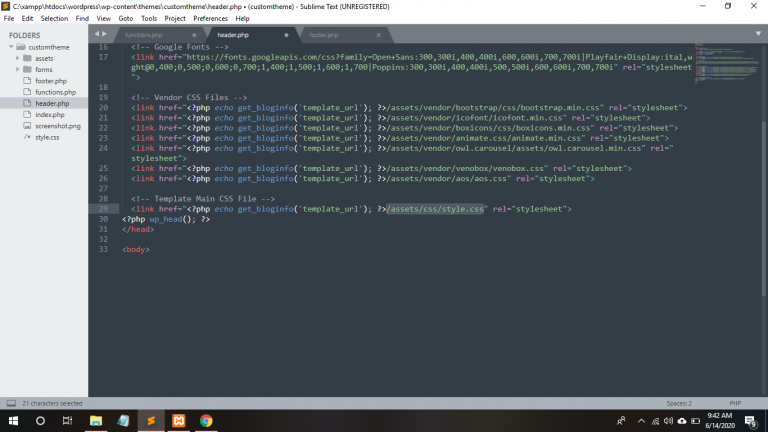Screen dimensions: 768x432
Task: Click the footer.php file icon
Action: [x=27, y=81]
